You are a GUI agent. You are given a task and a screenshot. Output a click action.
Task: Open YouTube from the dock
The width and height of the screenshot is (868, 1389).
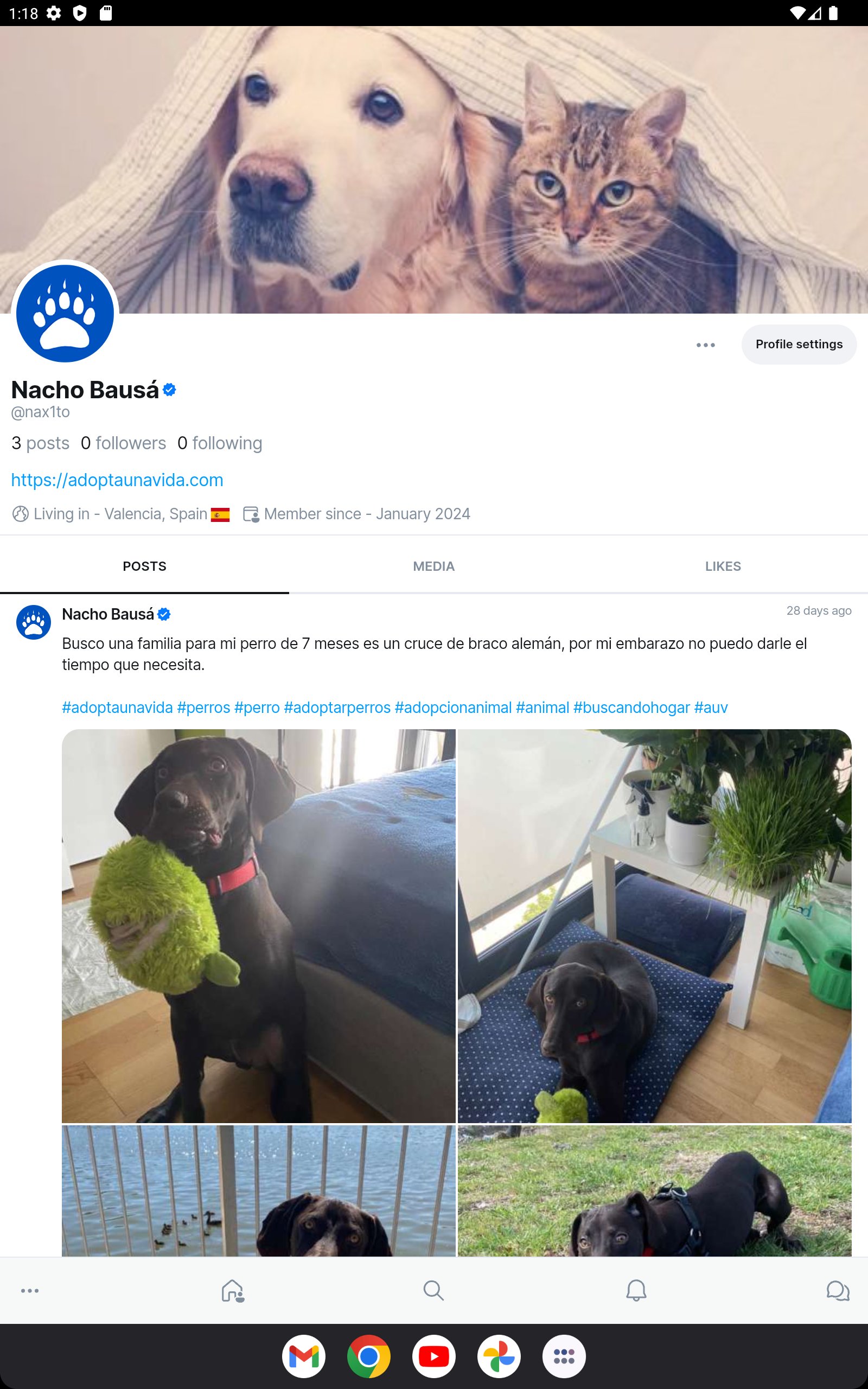[x=434, y=1356]
